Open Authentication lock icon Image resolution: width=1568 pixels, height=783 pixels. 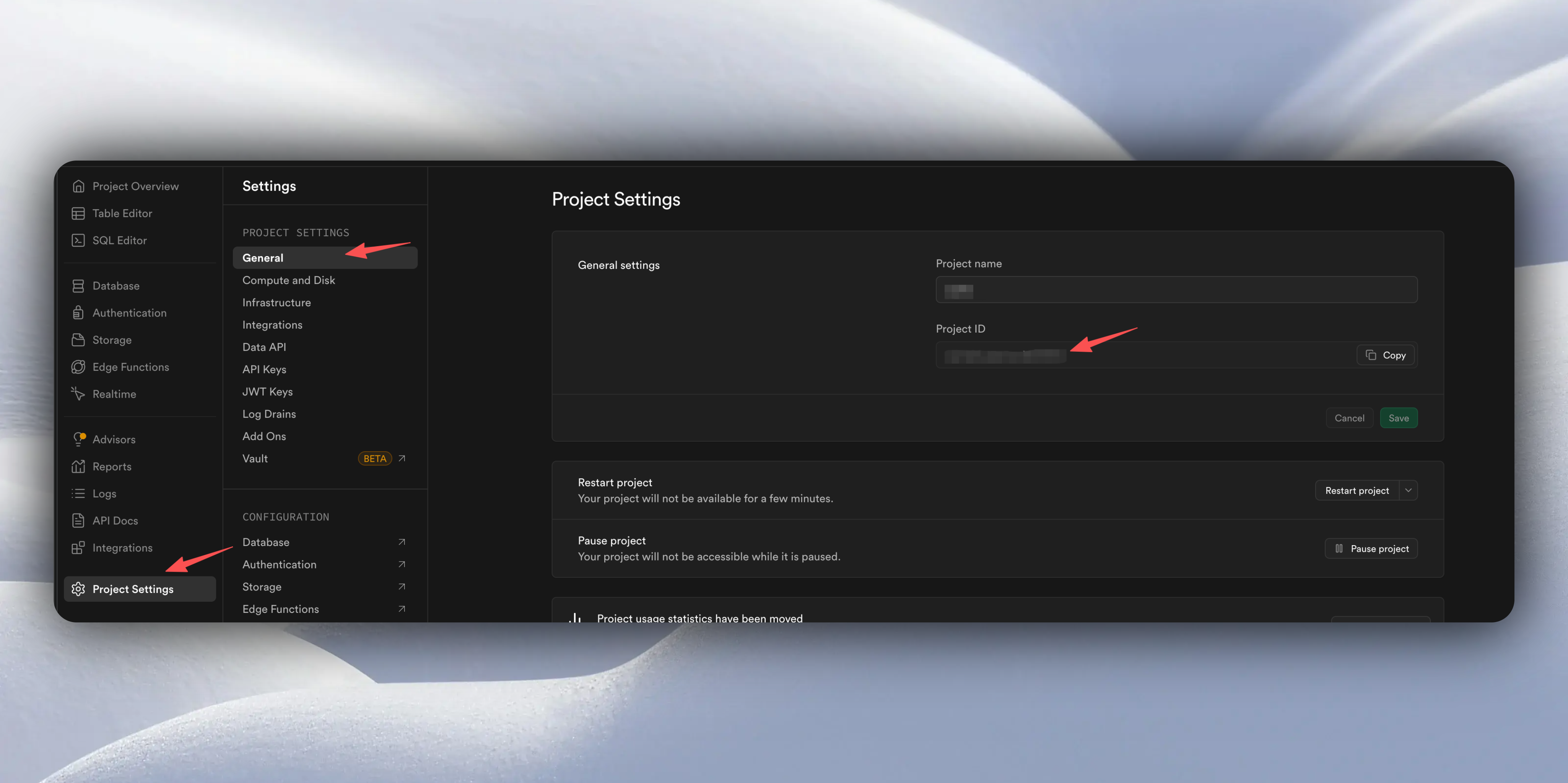tap(78, 313)
